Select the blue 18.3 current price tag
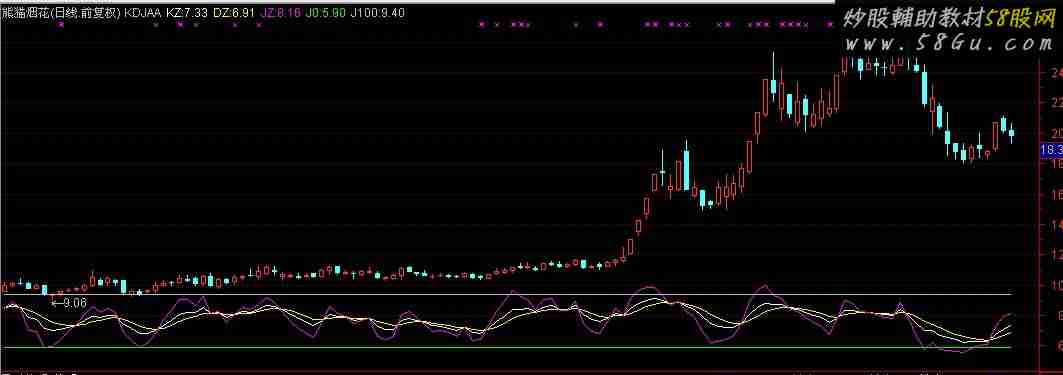 tap(1050, 150)
